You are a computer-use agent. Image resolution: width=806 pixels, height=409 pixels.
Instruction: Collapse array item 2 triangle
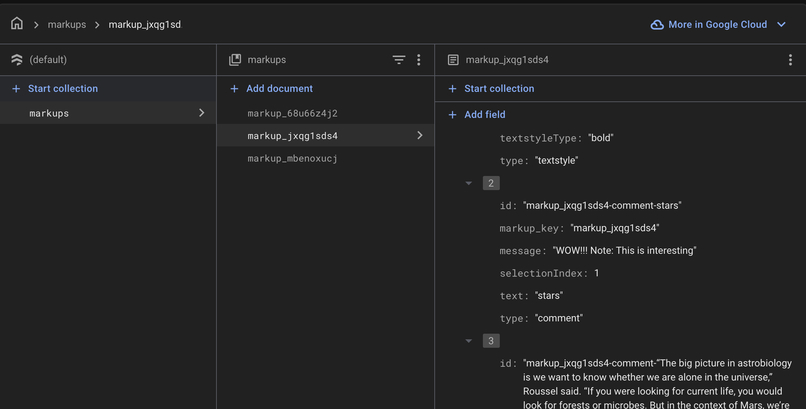[x=469, y=183]
